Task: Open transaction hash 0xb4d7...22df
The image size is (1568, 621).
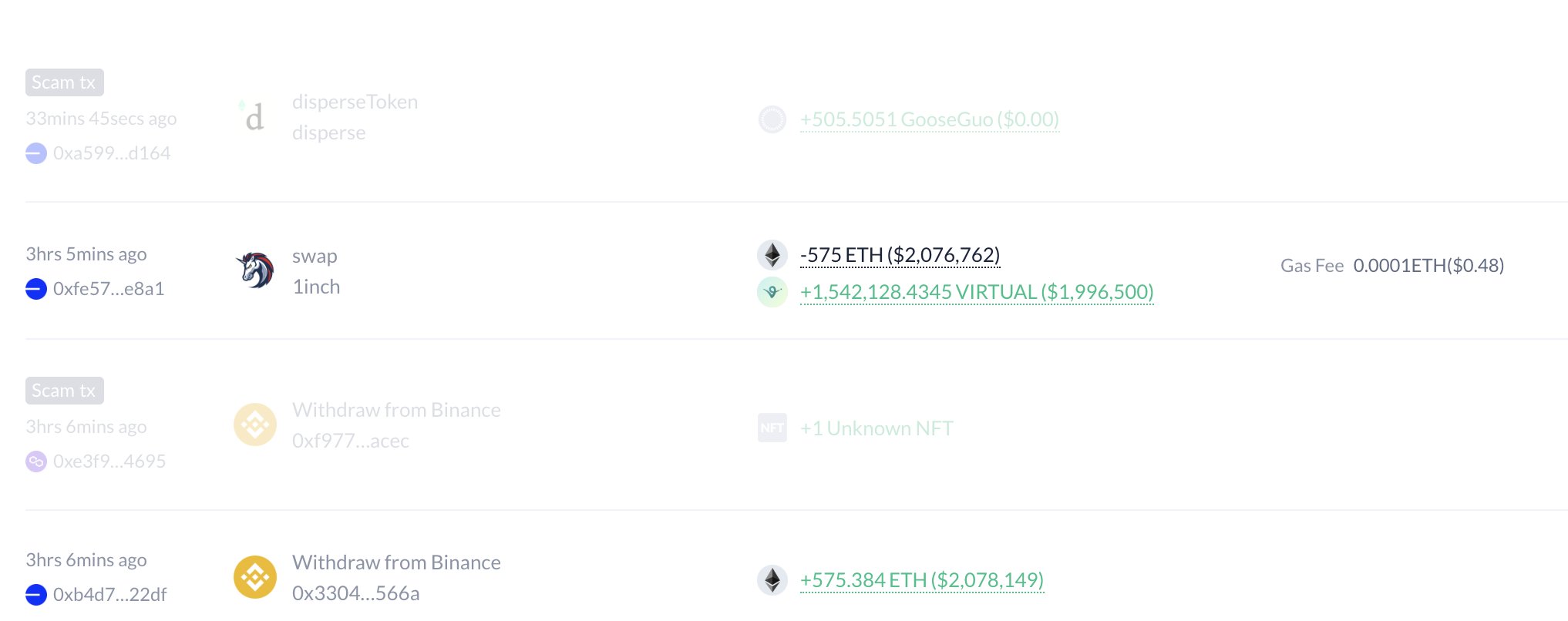Action: (109, 595)
